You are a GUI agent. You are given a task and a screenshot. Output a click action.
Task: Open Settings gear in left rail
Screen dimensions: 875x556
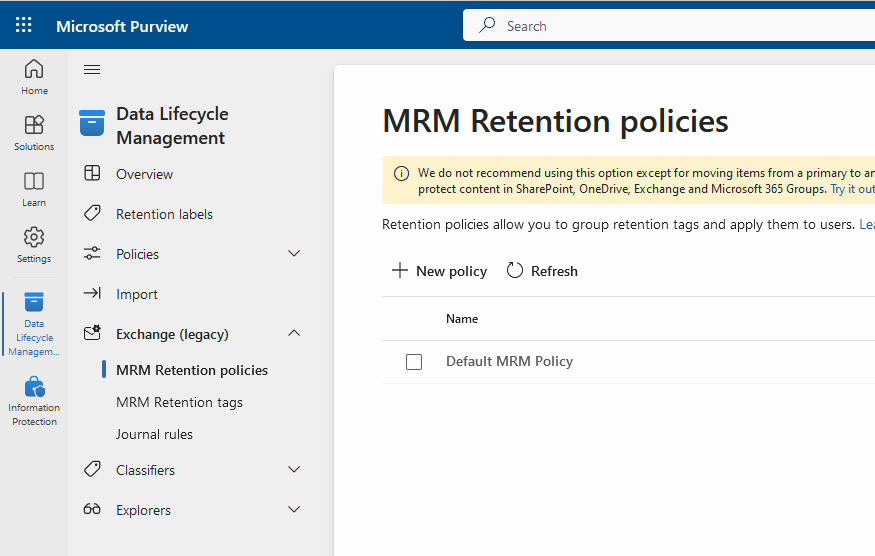coord(34,244)
